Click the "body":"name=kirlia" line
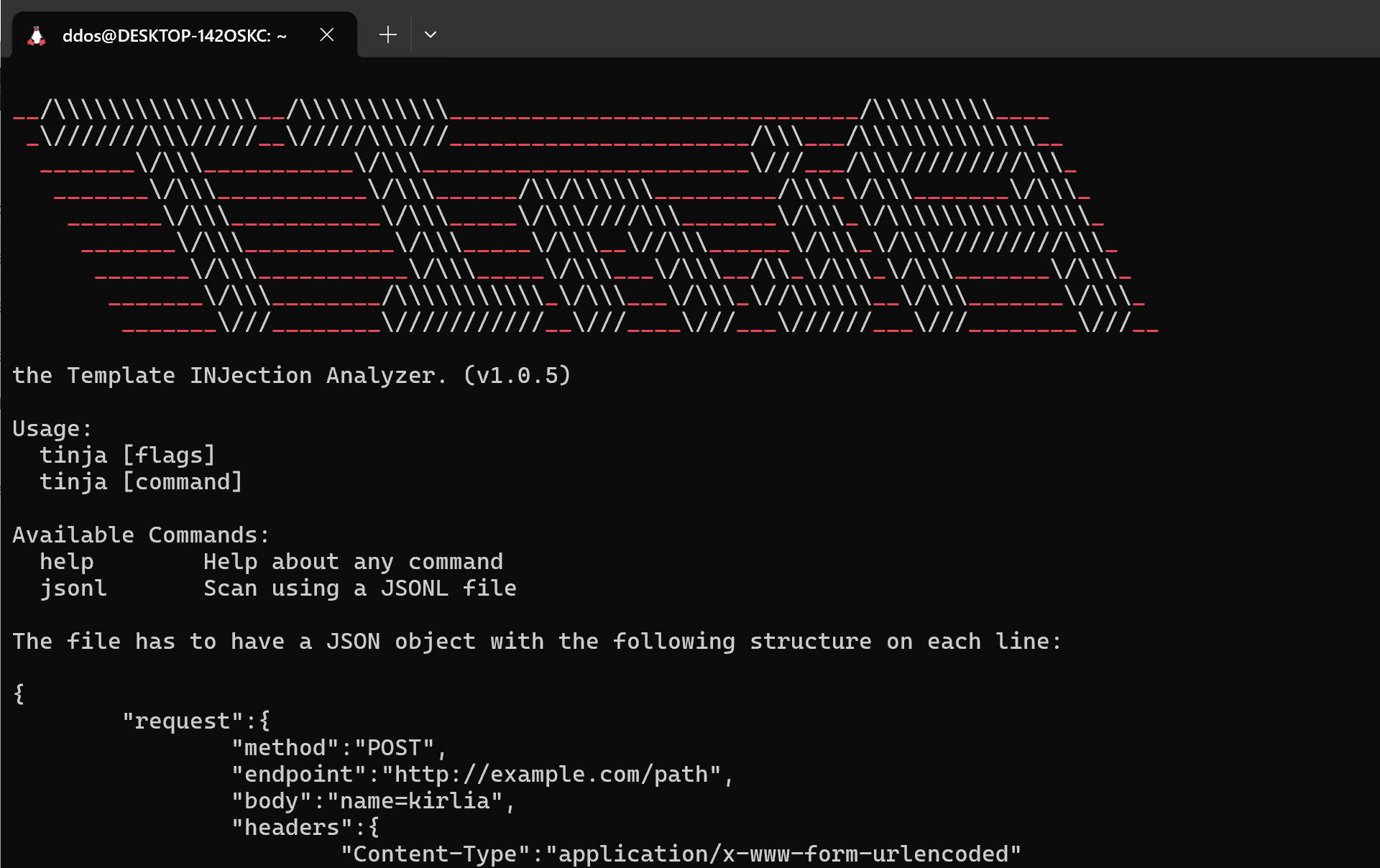1380x868 pixels. click(x=373, y=800)
